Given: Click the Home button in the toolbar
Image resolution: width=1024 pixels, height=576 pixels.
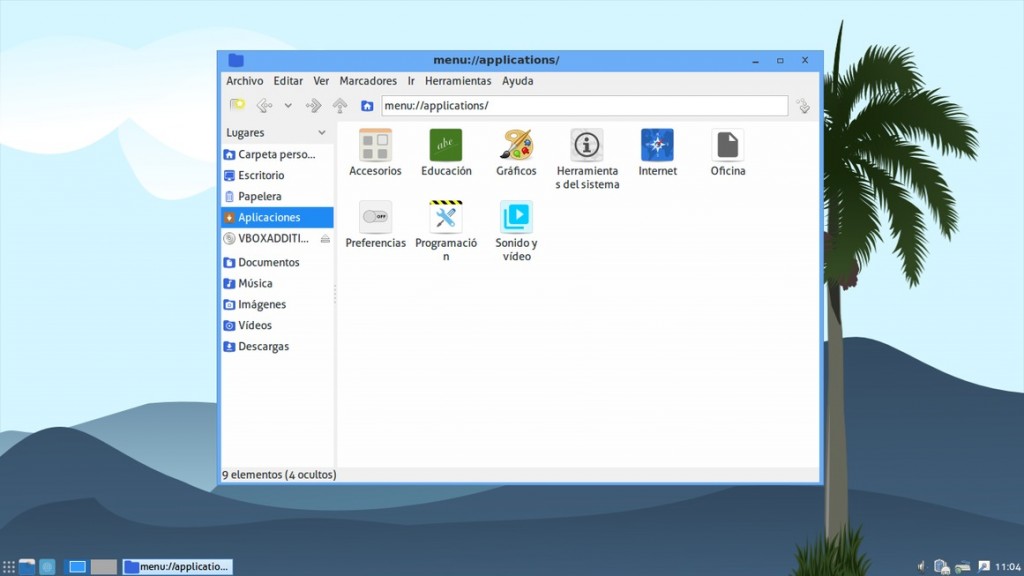Looking at the screenshot, I should [368, 105].
